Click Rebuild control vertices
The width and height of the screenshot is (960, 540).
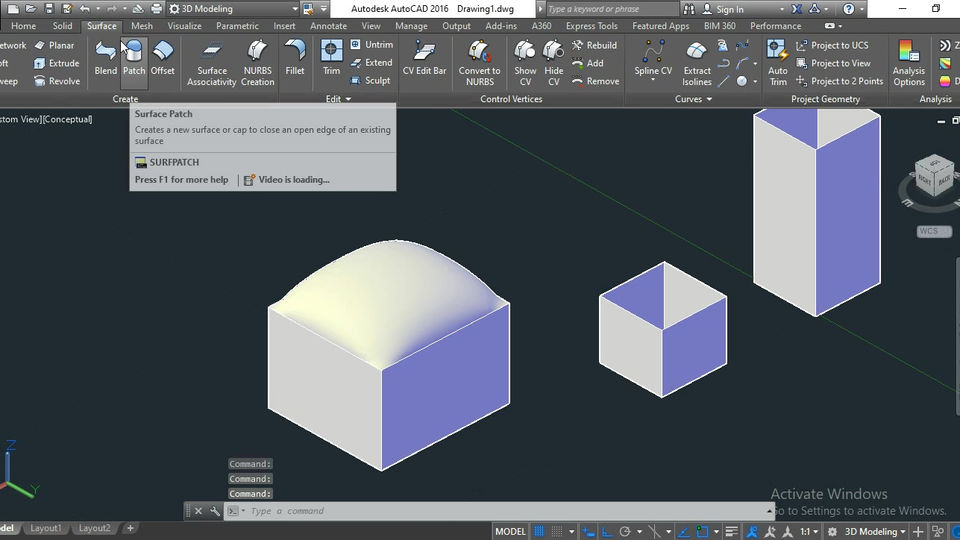click(x=594, y=45)
